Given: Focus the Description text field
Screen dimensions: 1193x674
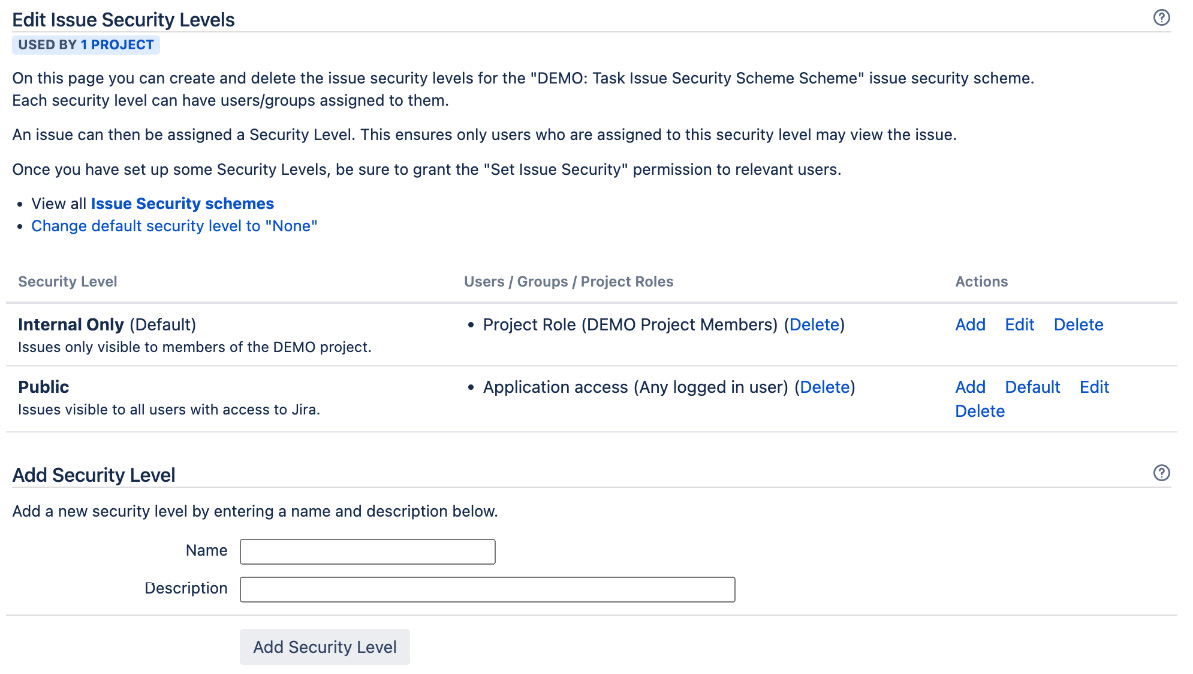Looking at the screenshot, I should coord(487,589).
